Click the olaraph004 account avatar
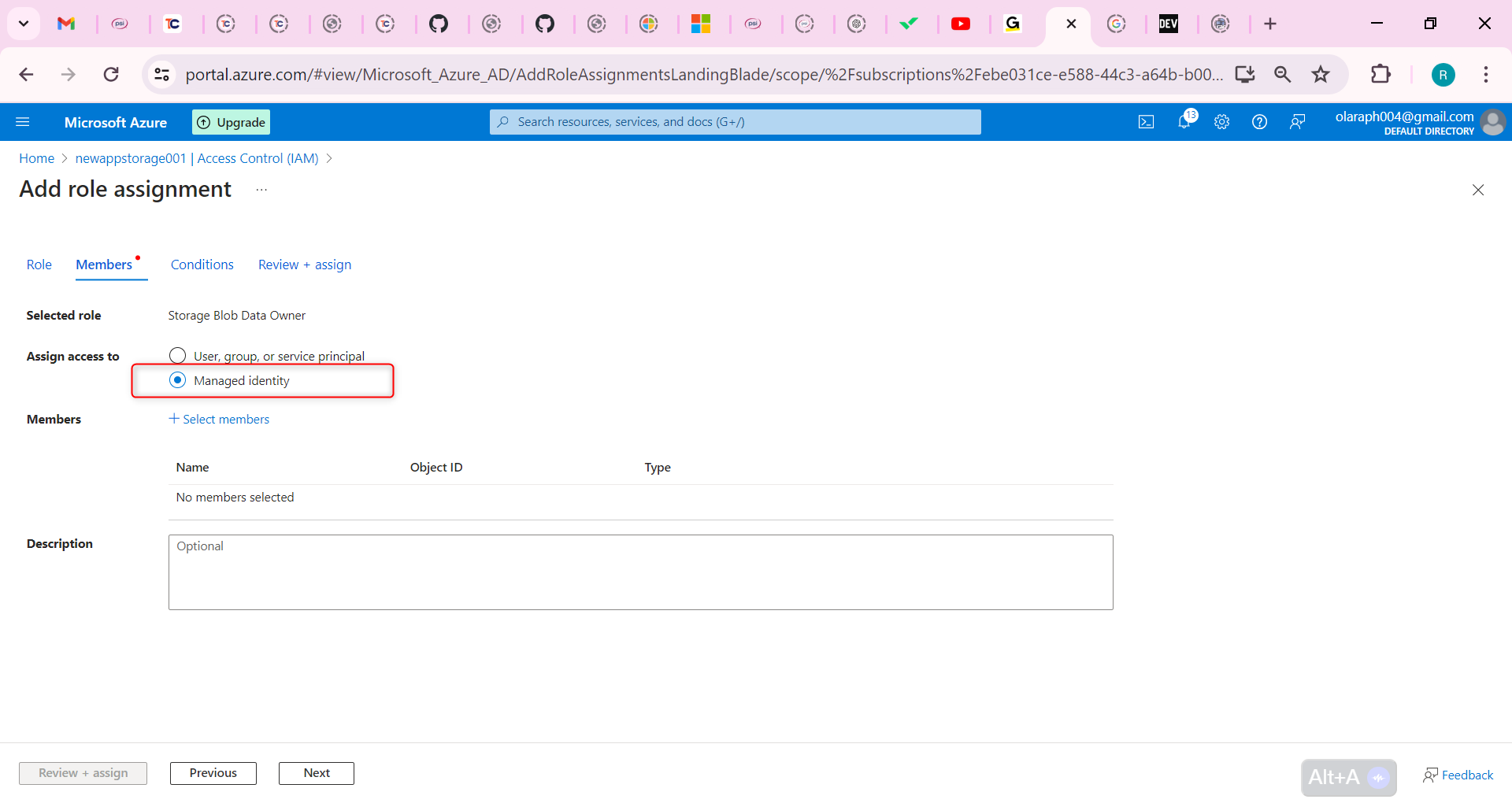 click(x=1494, y=122)
